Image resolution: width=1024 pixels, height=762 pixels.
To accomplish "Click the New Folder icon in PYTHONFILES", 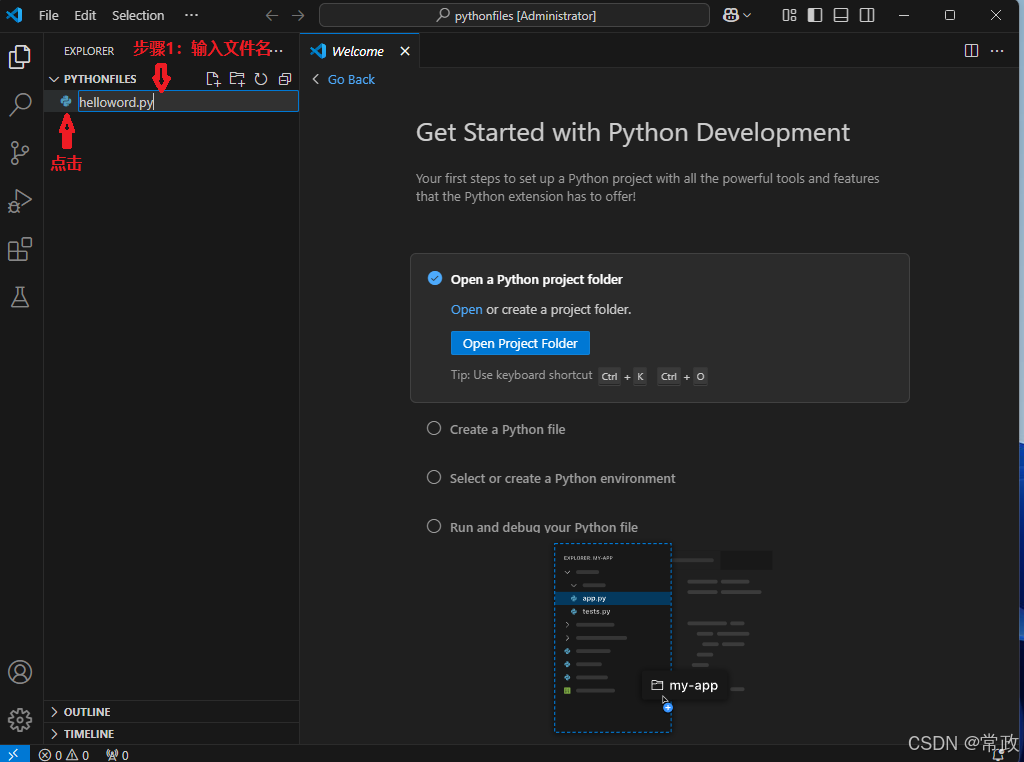I will (237, 79).
